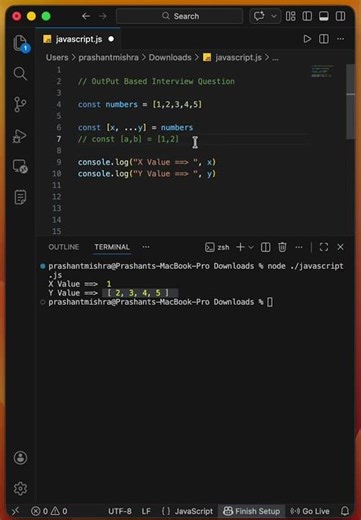
Task: Open the Explorer view in activity bar
Action: 20,43
